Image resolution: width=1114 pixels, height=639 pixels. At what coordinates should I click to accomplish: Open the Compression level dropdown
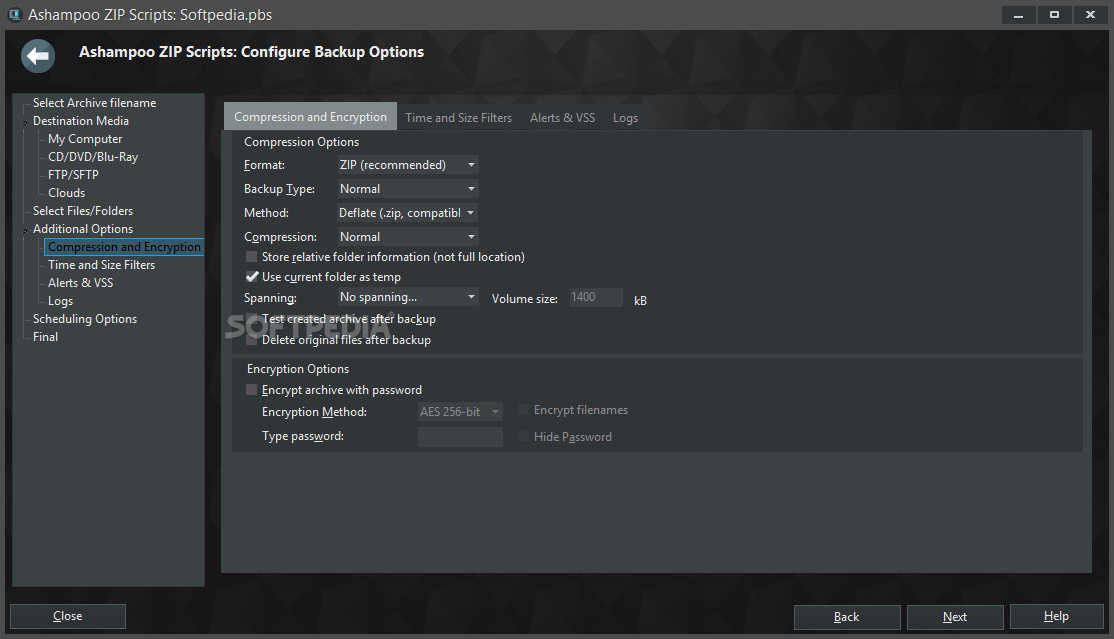407,237
